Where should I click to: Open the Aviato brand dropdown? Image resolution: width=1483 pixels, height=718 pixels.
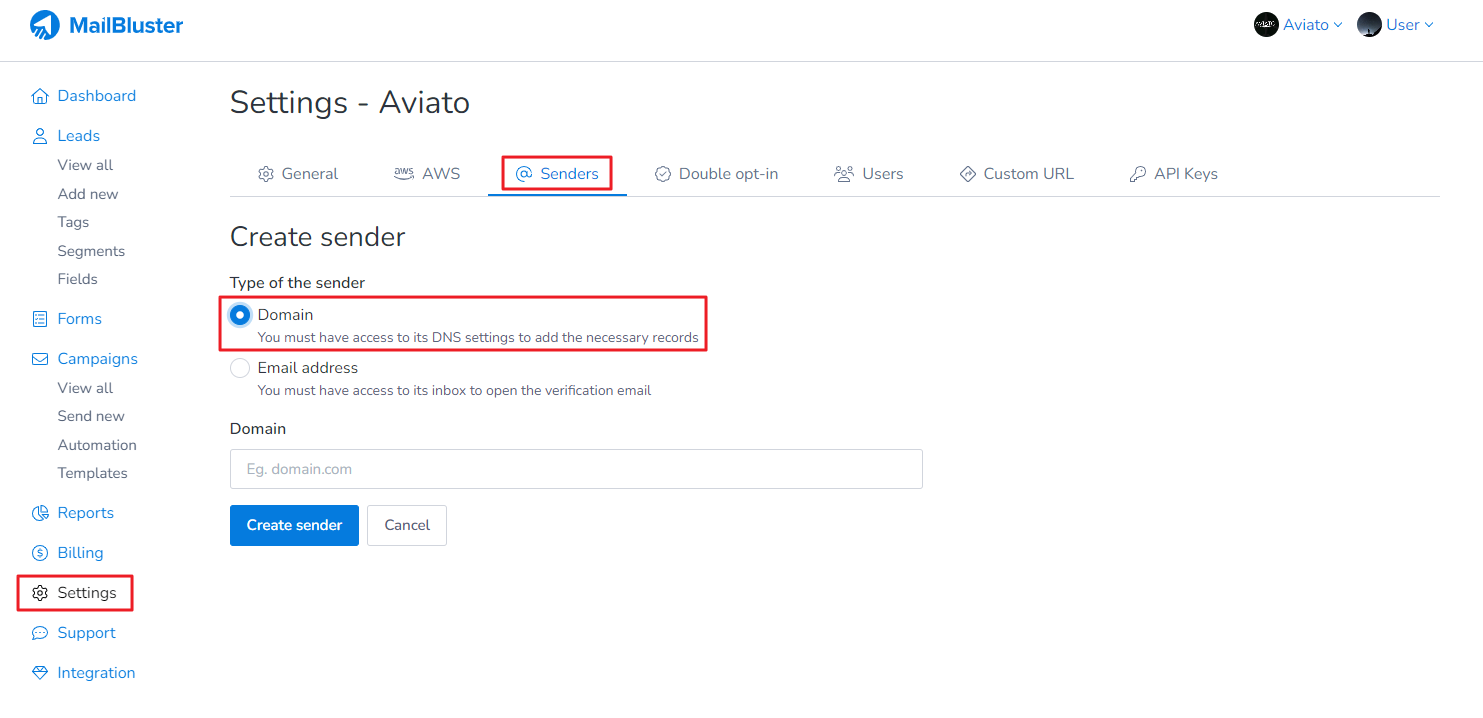pyautogui.click(x=1298, y=25)
